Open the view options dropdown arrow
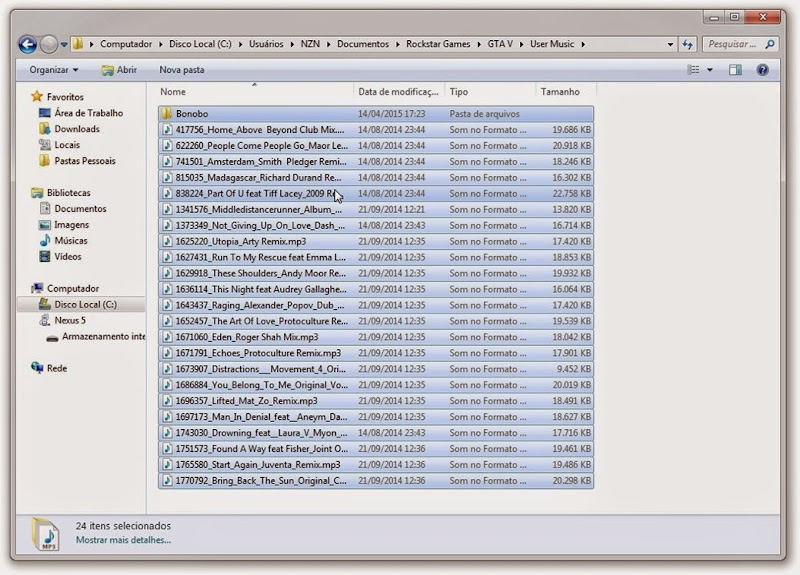 [710, 70]
